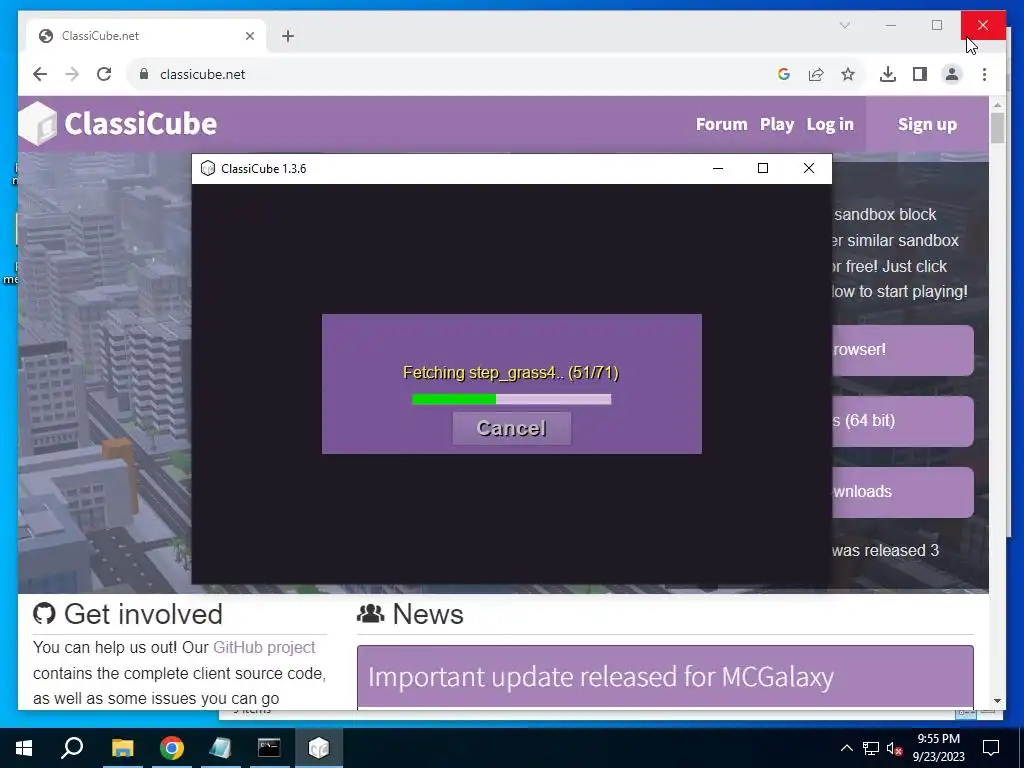Go back in Chrome
Viewport: 1024px width, 768px height.
40,74
